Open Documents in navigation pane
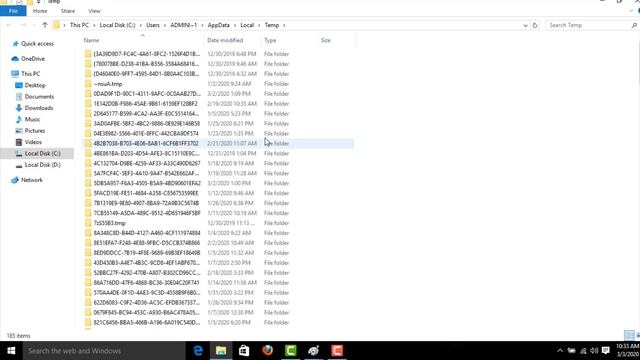Viewport: 640px width, 360px height. point(39,97)
